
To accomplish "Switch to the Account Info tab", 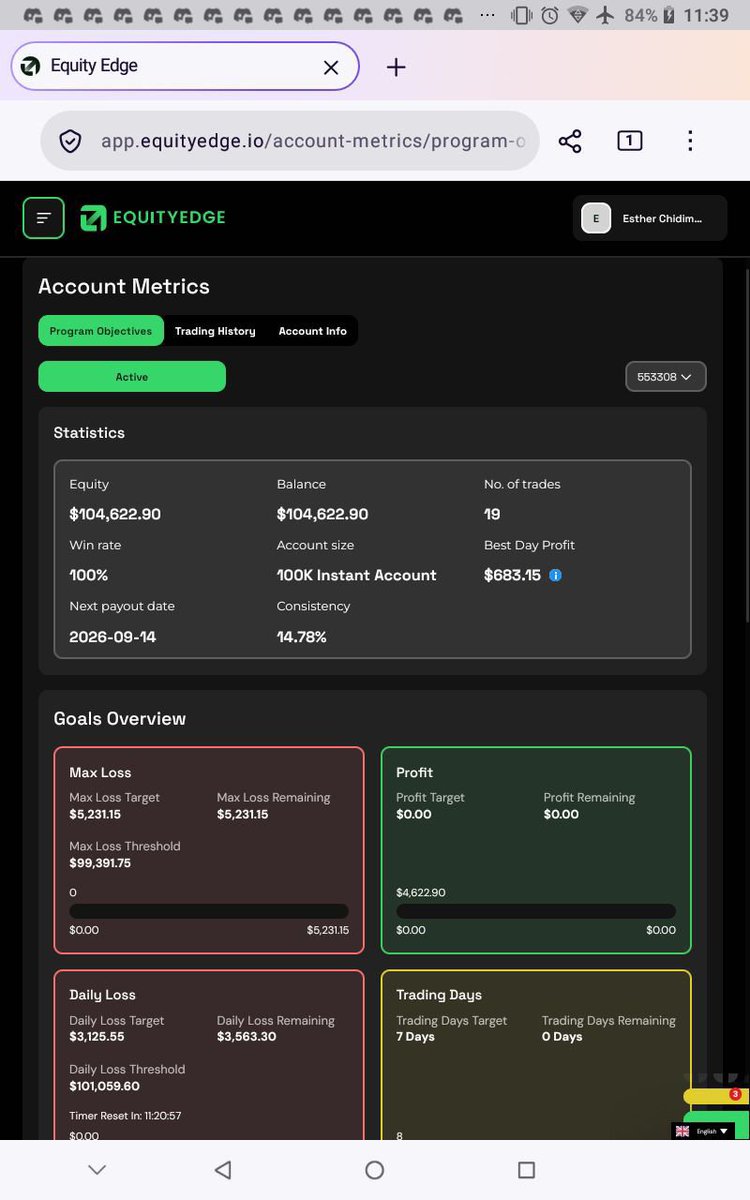I will point(312,331).
